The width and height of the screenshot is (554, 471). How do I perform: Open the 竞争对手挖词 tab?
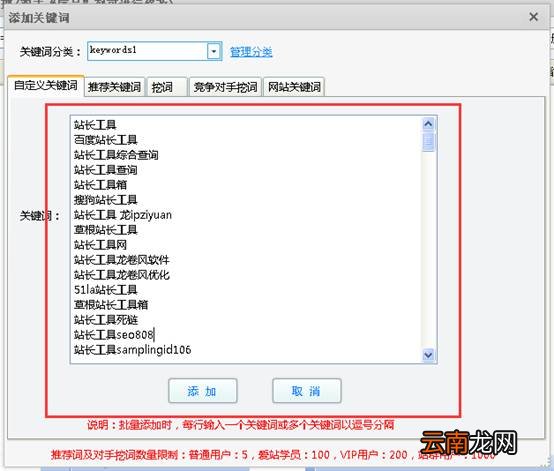pos(225,87)
